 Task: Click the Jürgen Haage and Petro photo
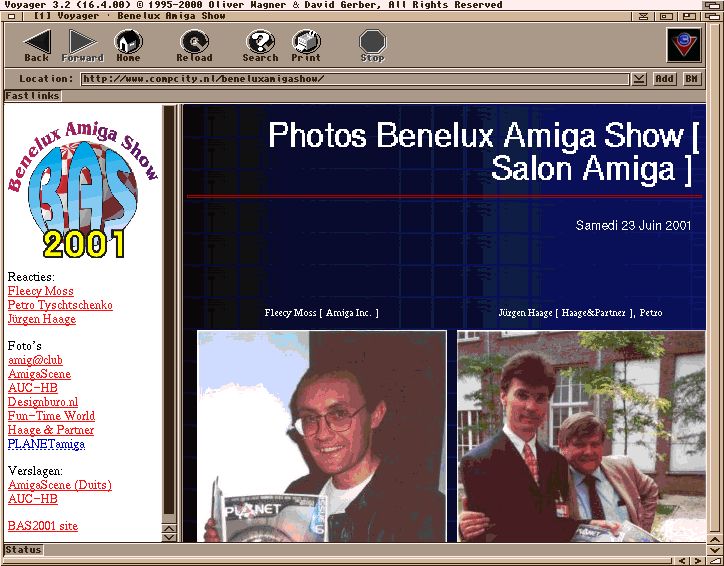pyautogui.click(x=581, y=436)
